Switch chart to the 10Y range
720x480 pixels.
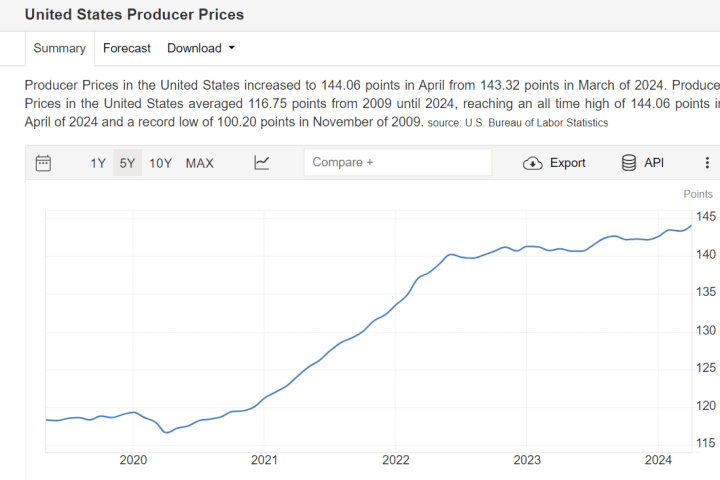pyautogui.click(x=160, y=163)
